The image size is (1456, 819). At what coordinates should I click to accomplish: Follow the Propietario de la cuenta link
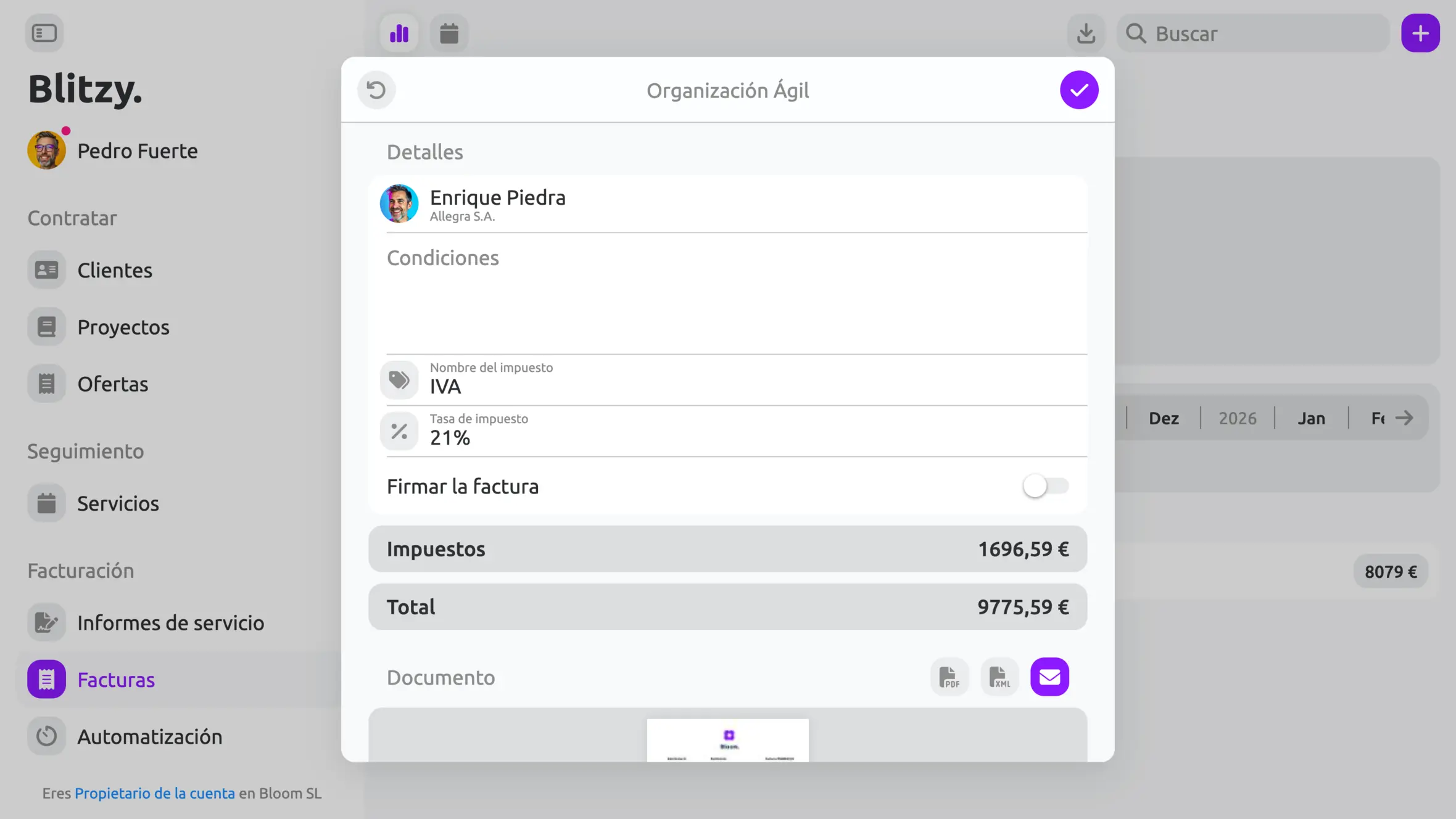tap(155, 793)
